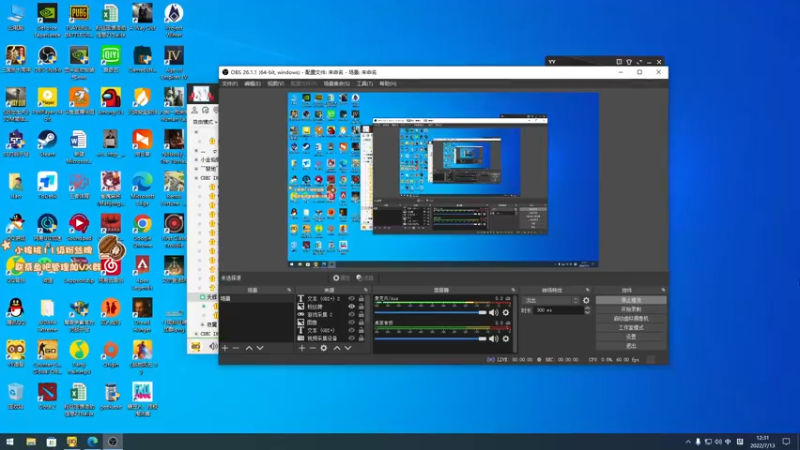
Task: Click the 开始录制 start recording button
Action: click(x=631, y=309)
